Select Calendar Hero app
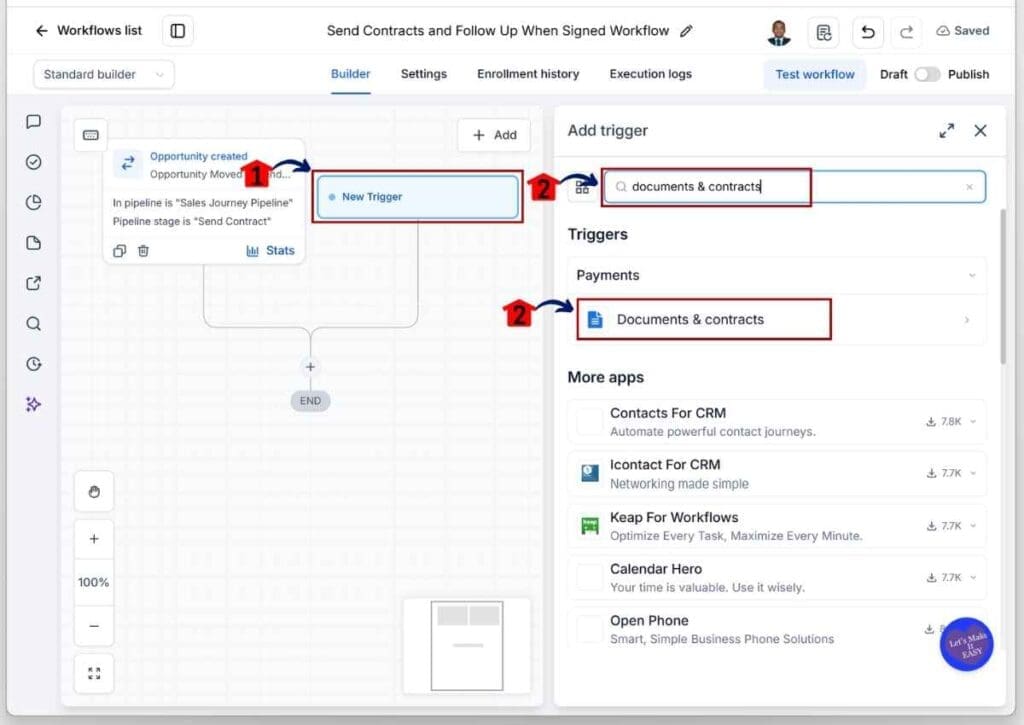Image resolution: width=1024 pixels, height=725 pixels. pos(776,577)
